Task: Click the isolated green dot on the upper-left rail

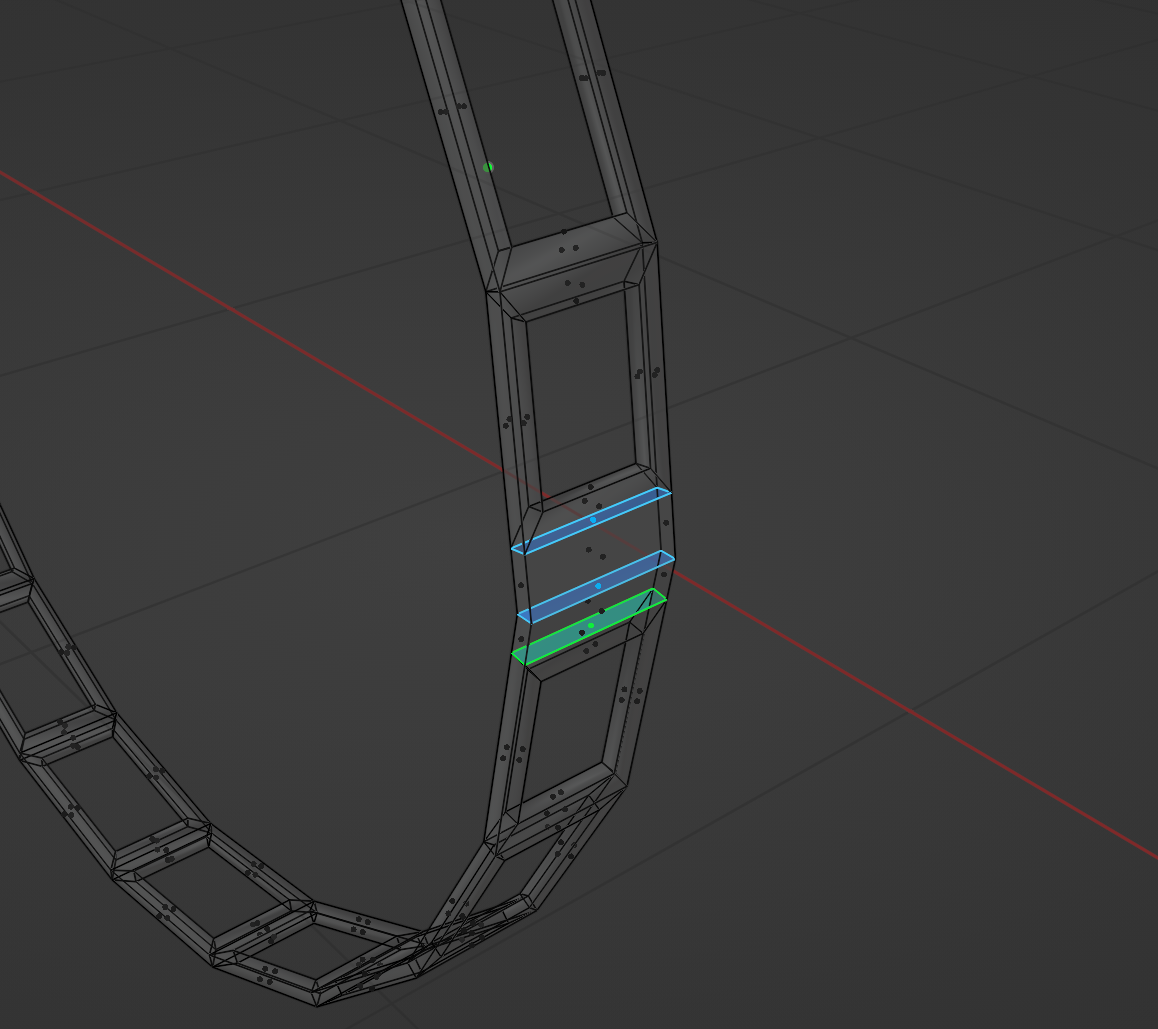Action: click(488, 168)
